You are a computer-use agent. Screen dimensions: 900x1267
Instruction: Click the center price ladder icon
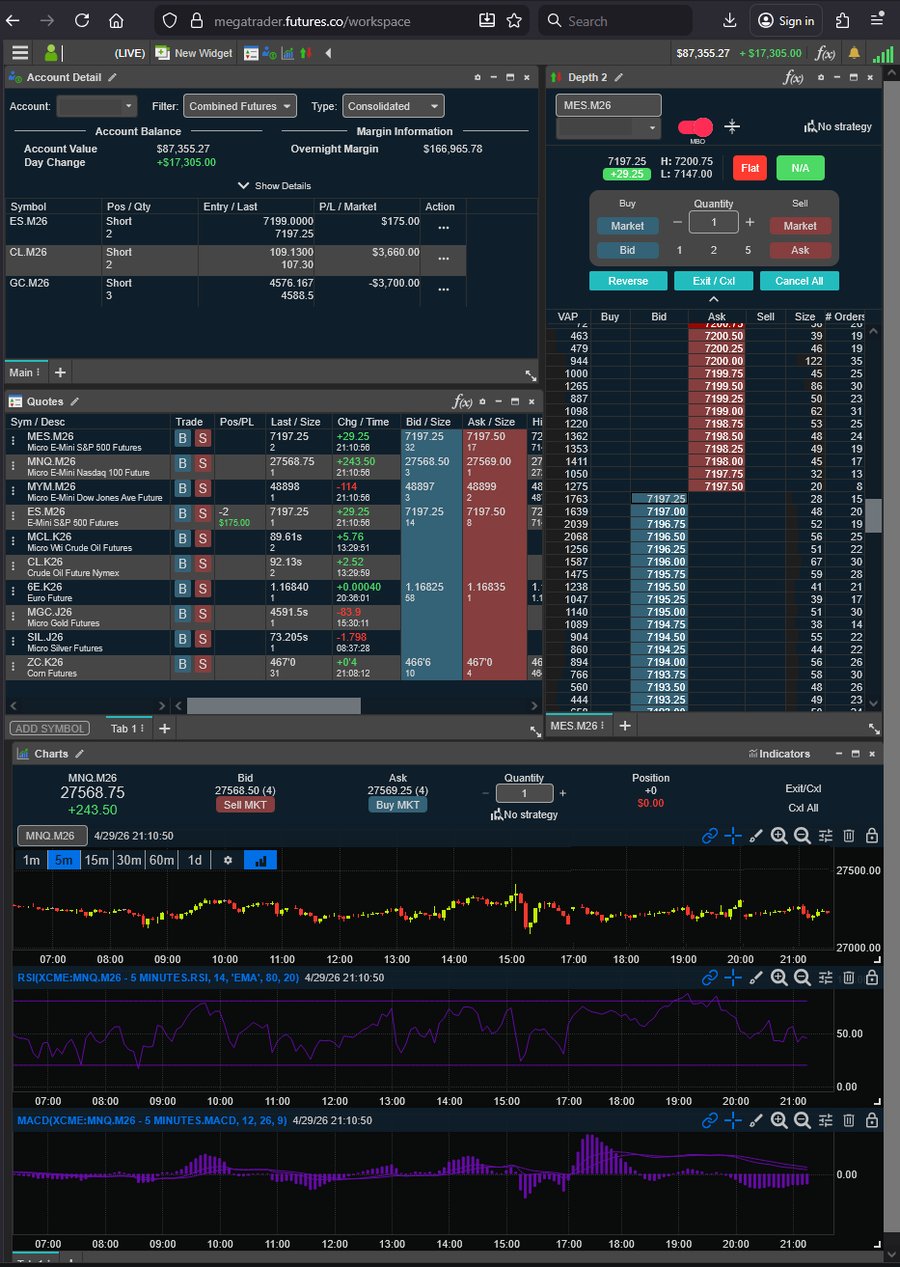pos(732,126)
